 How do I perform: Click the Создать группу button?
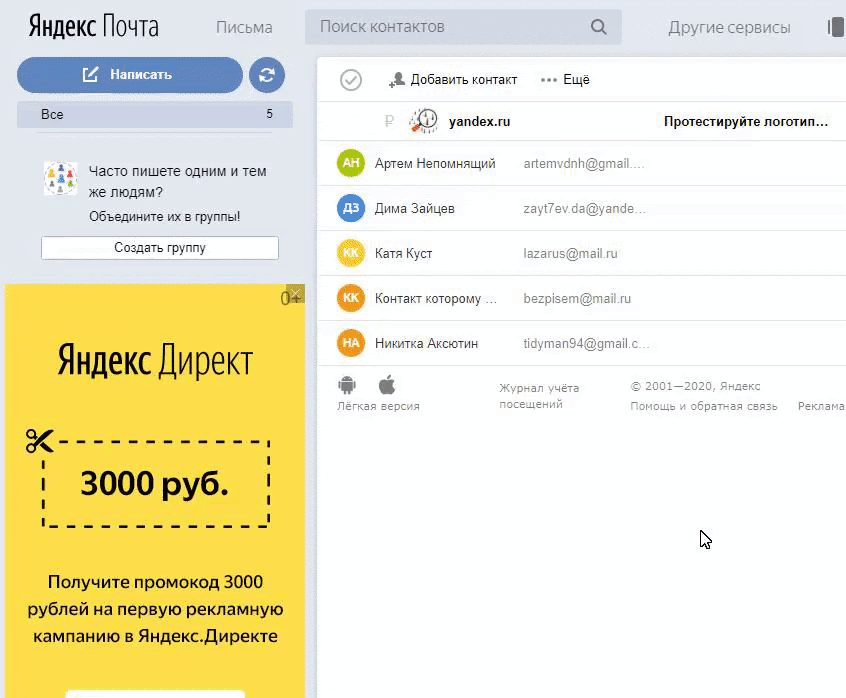pos(160,248)
